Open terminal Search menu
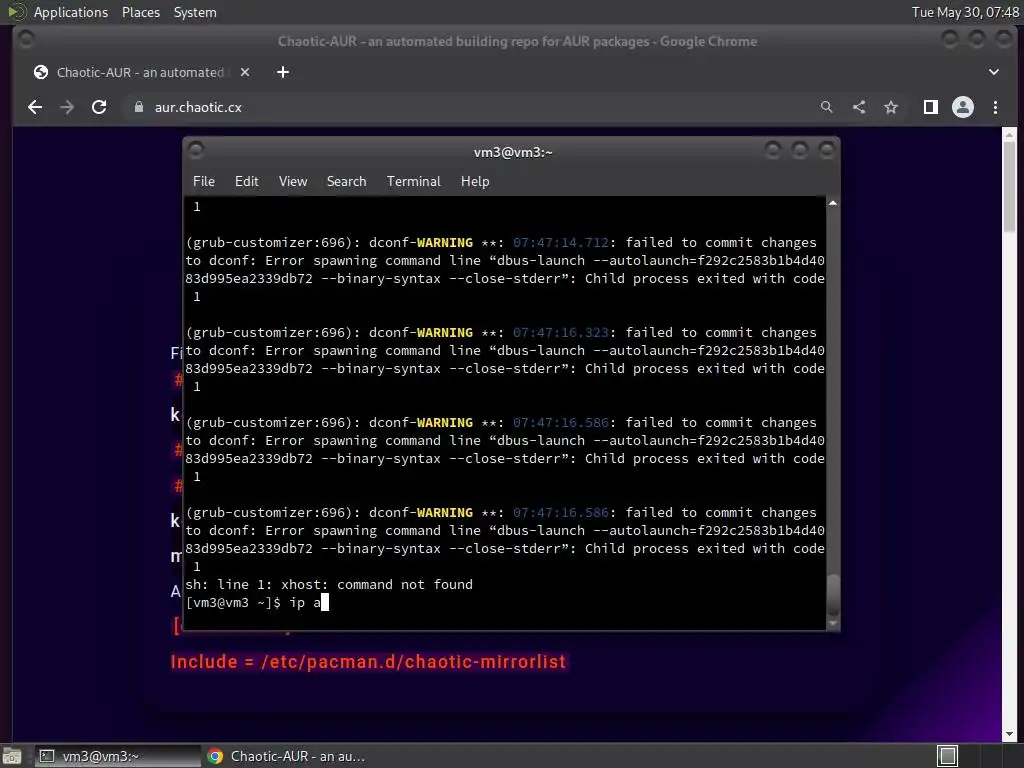 (346, 181)
